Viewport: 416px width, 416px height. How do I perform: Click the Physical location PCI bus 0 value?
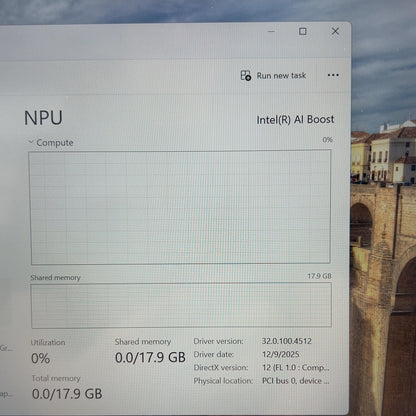[x=296, y=381]
